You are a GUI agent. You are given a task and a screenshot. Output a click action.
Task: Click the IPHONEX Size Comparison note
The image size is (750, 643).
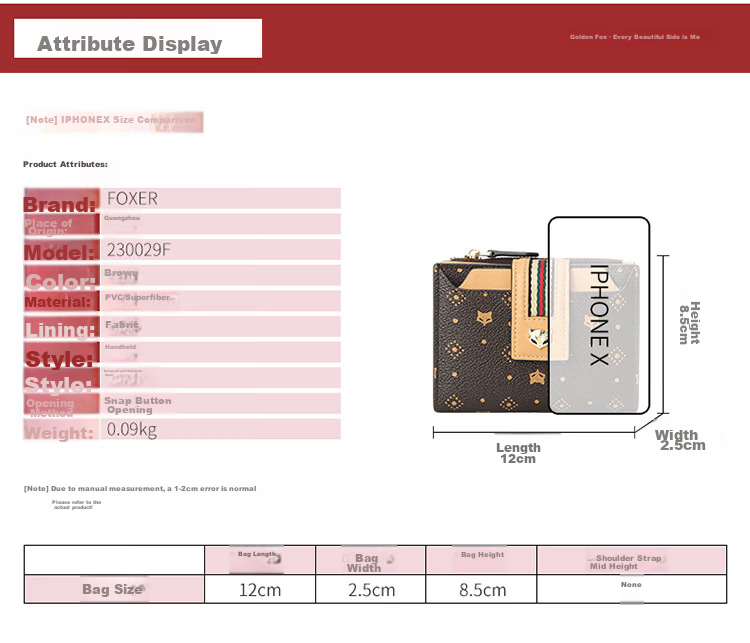coord(111,120)
